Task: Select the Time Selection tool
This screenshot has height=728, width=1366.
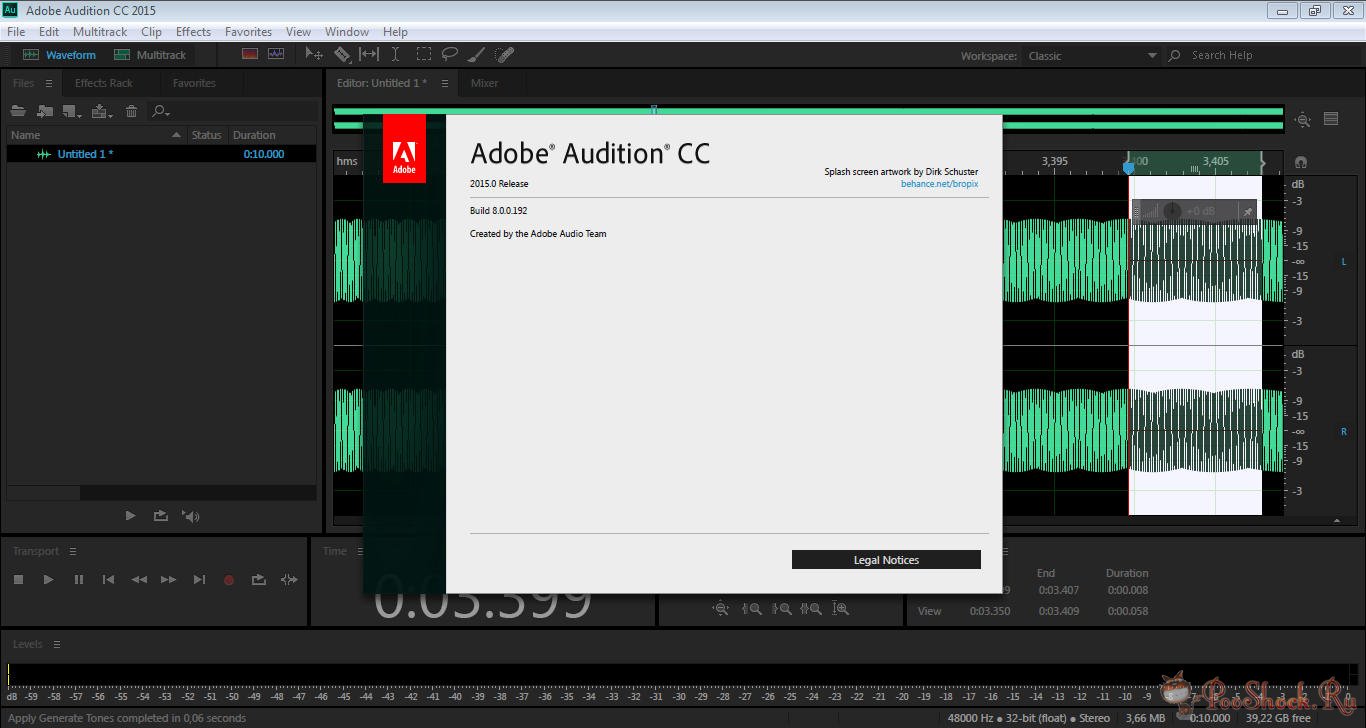Action: pos(396,54)
